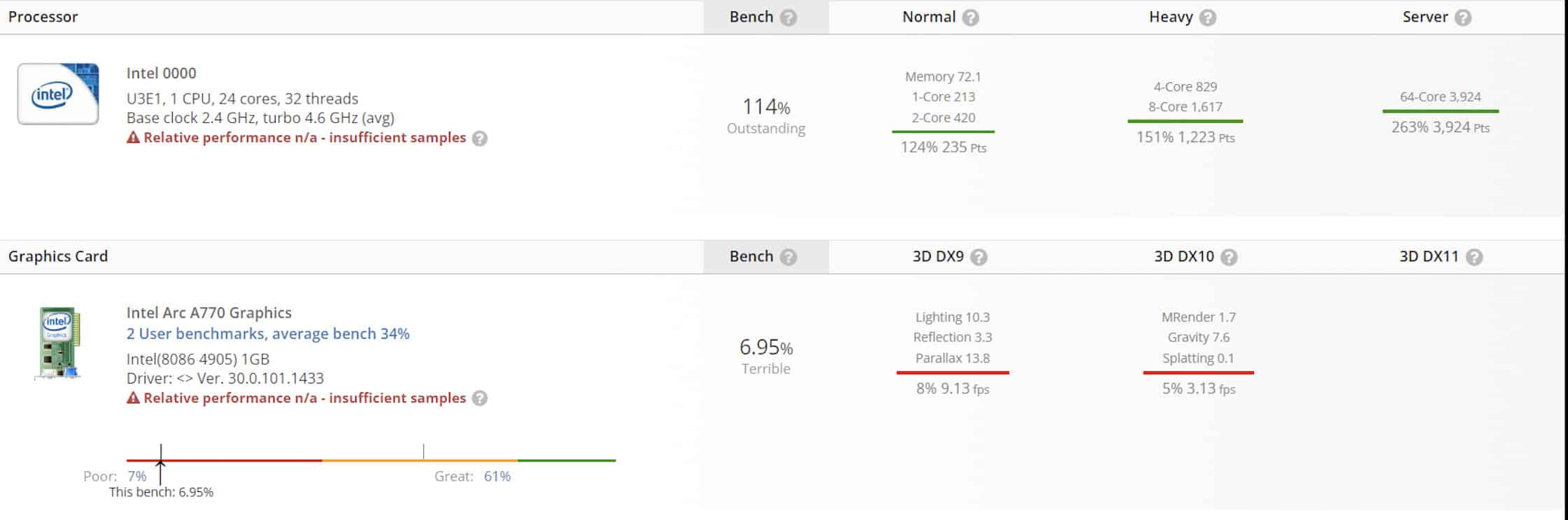Open 2 User benchmarks average bench link

point(268,334)
